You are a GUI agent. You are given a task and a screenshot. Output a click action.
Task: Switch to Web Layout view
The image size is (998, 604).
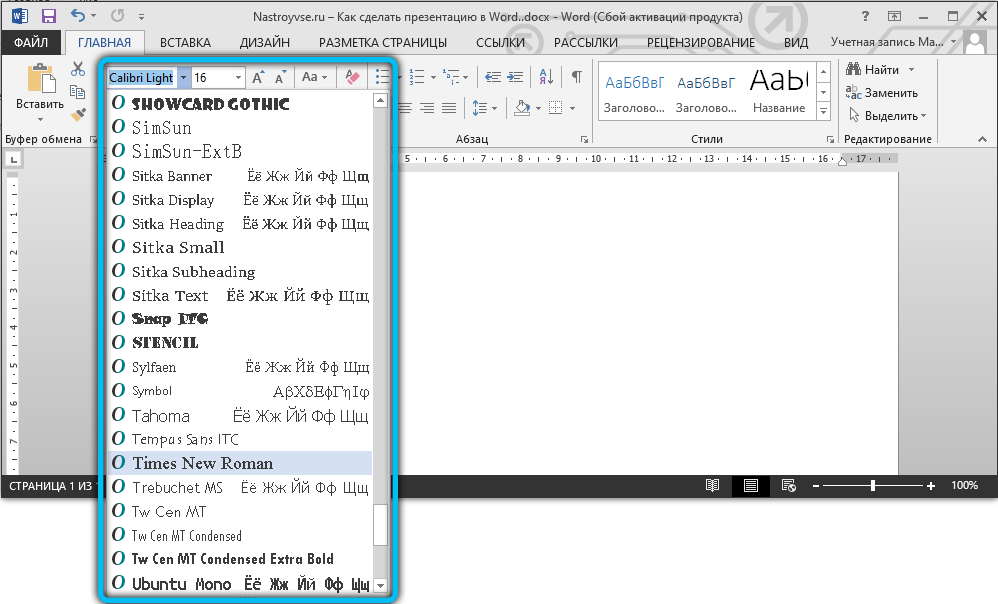coord(788,485)
